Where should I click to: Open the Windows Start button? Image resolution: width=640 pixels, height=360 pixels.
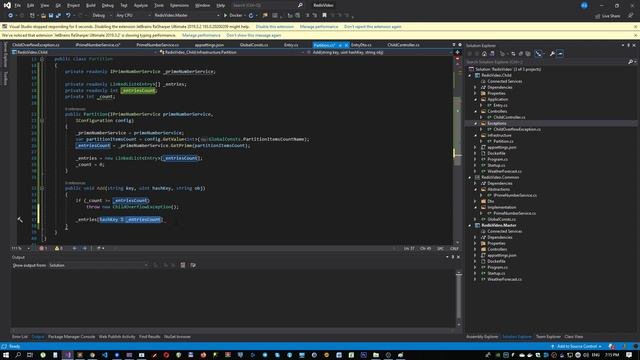[x=6, y=355]
